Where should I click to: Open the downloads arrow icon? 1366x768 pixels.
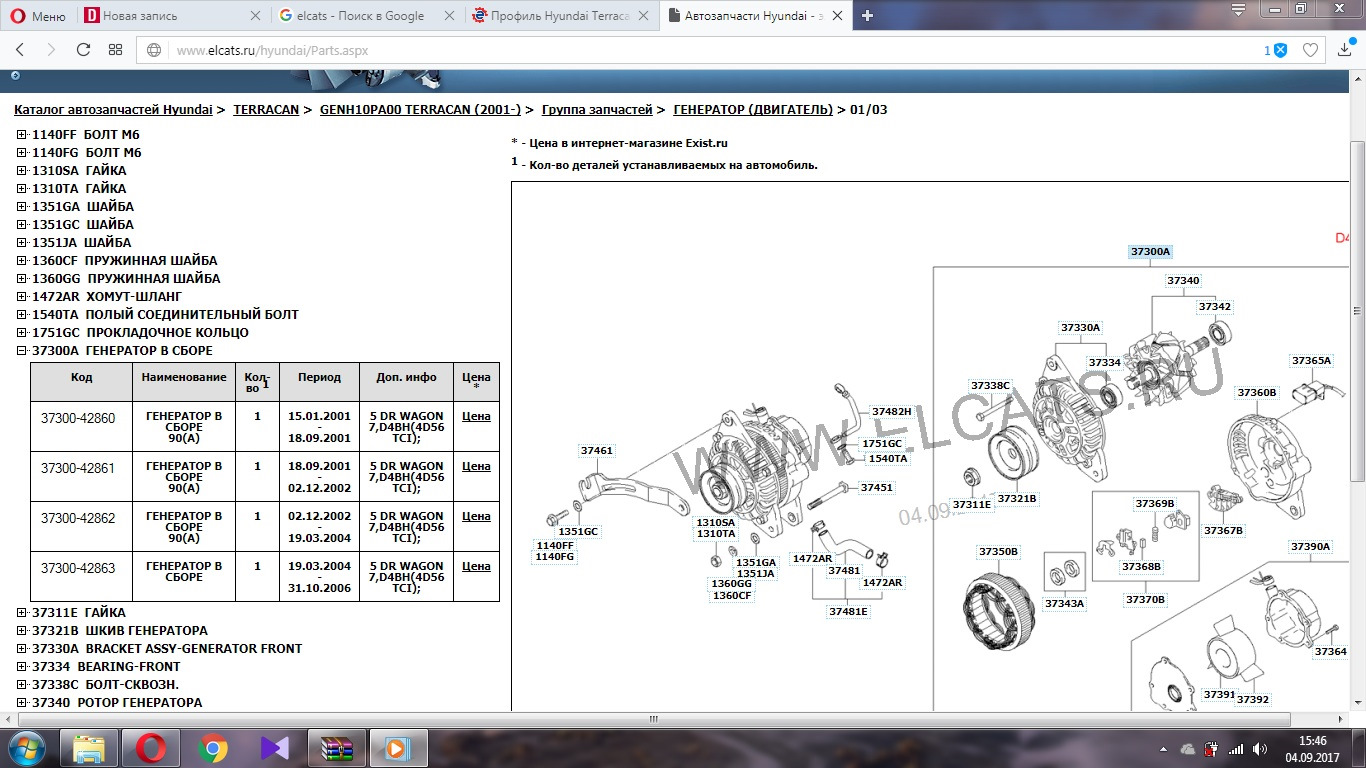[x=1345, y=50]
